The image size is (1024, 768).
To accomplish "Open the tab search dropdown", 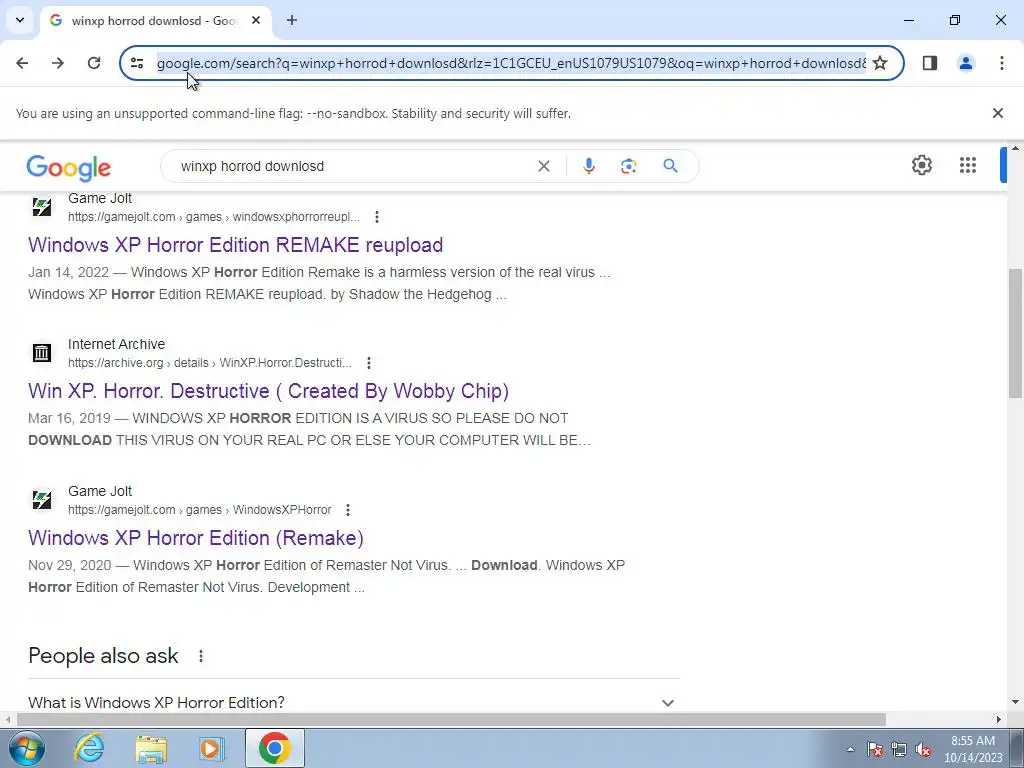I will tap(20, 20).
